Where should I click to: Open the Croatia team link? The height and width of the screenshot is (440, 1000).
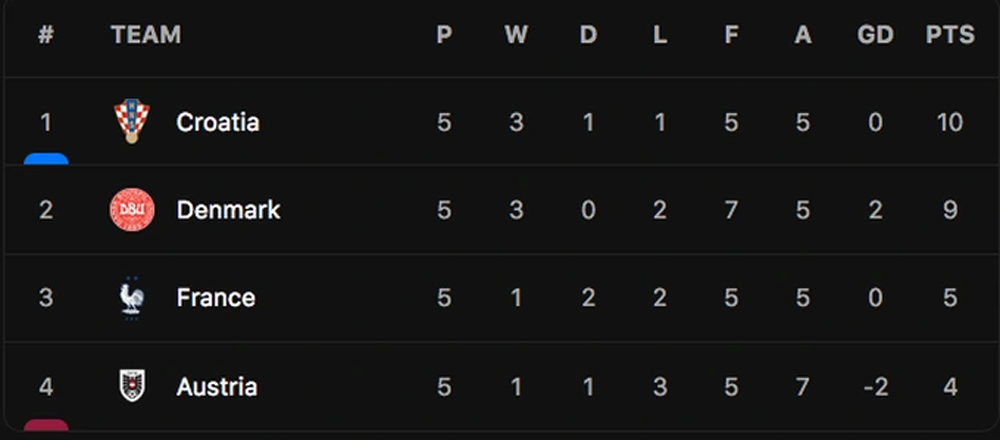click(x=217, y=122)
